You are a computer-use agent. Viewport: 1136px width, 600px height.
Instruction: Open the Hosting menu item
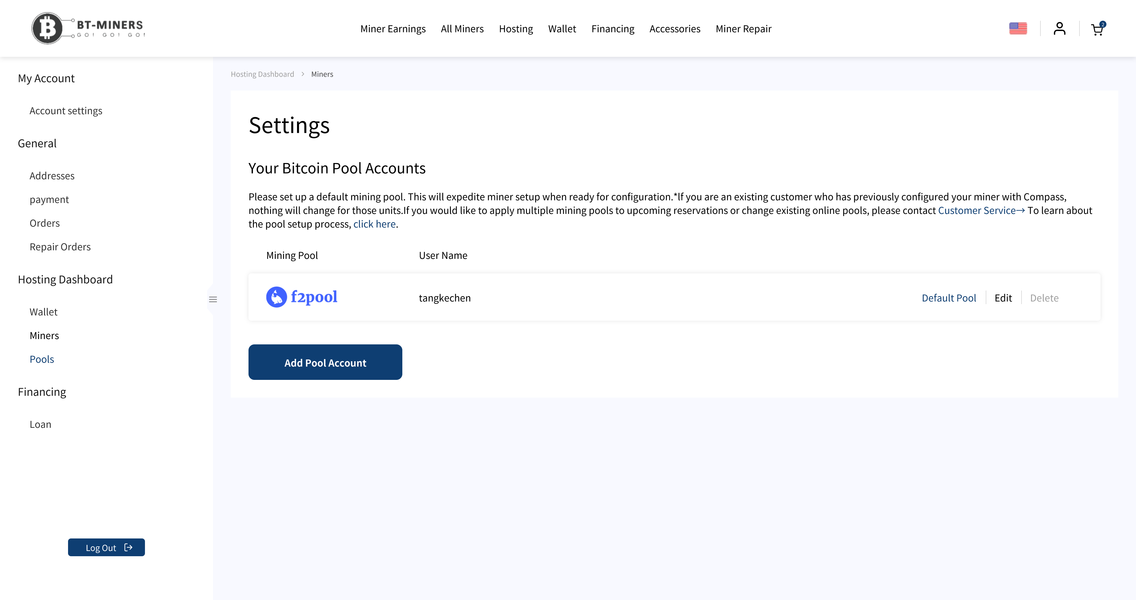[516, 29]
